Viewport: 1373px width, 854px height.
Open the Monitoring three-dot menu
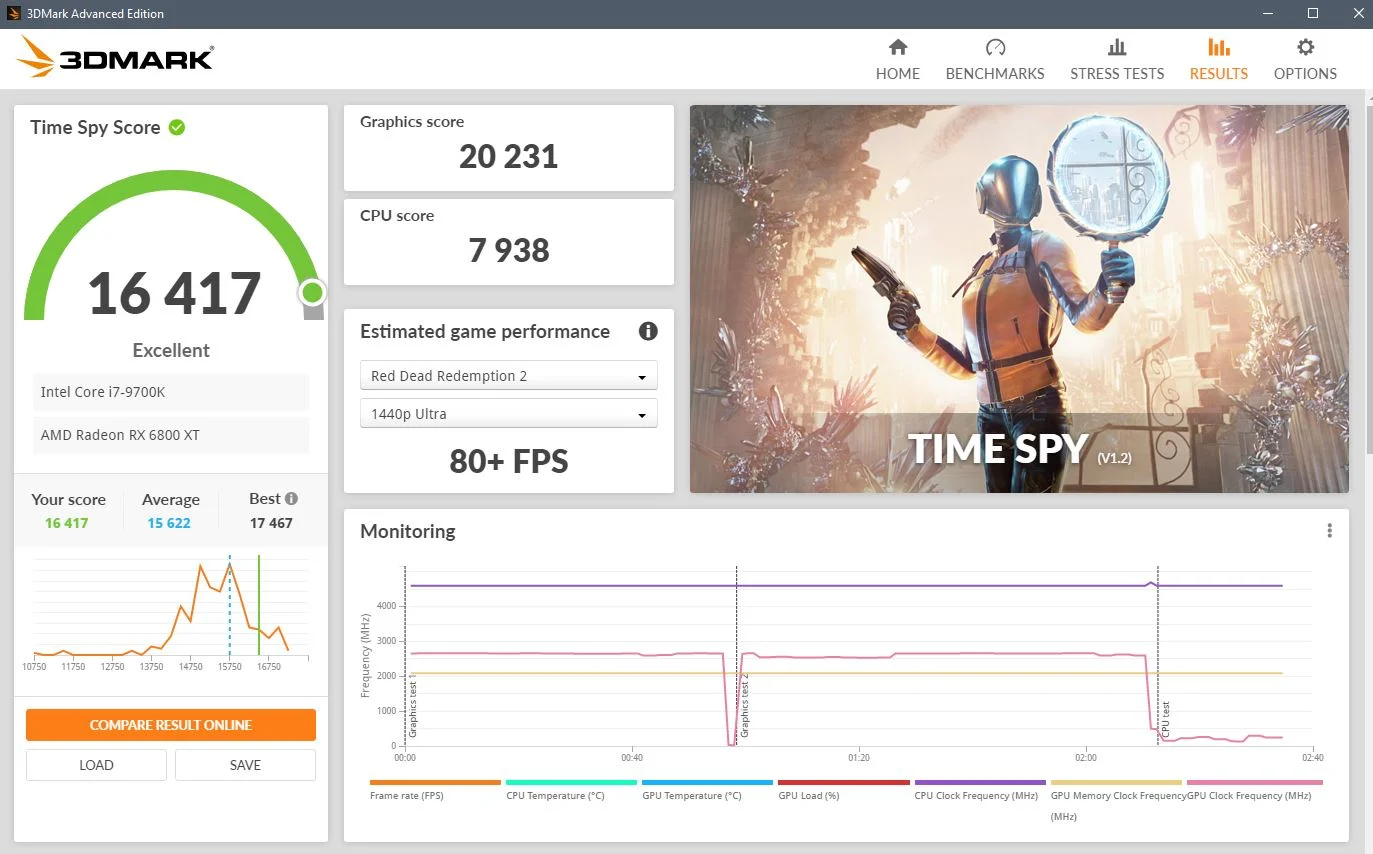click(1329, 531)
